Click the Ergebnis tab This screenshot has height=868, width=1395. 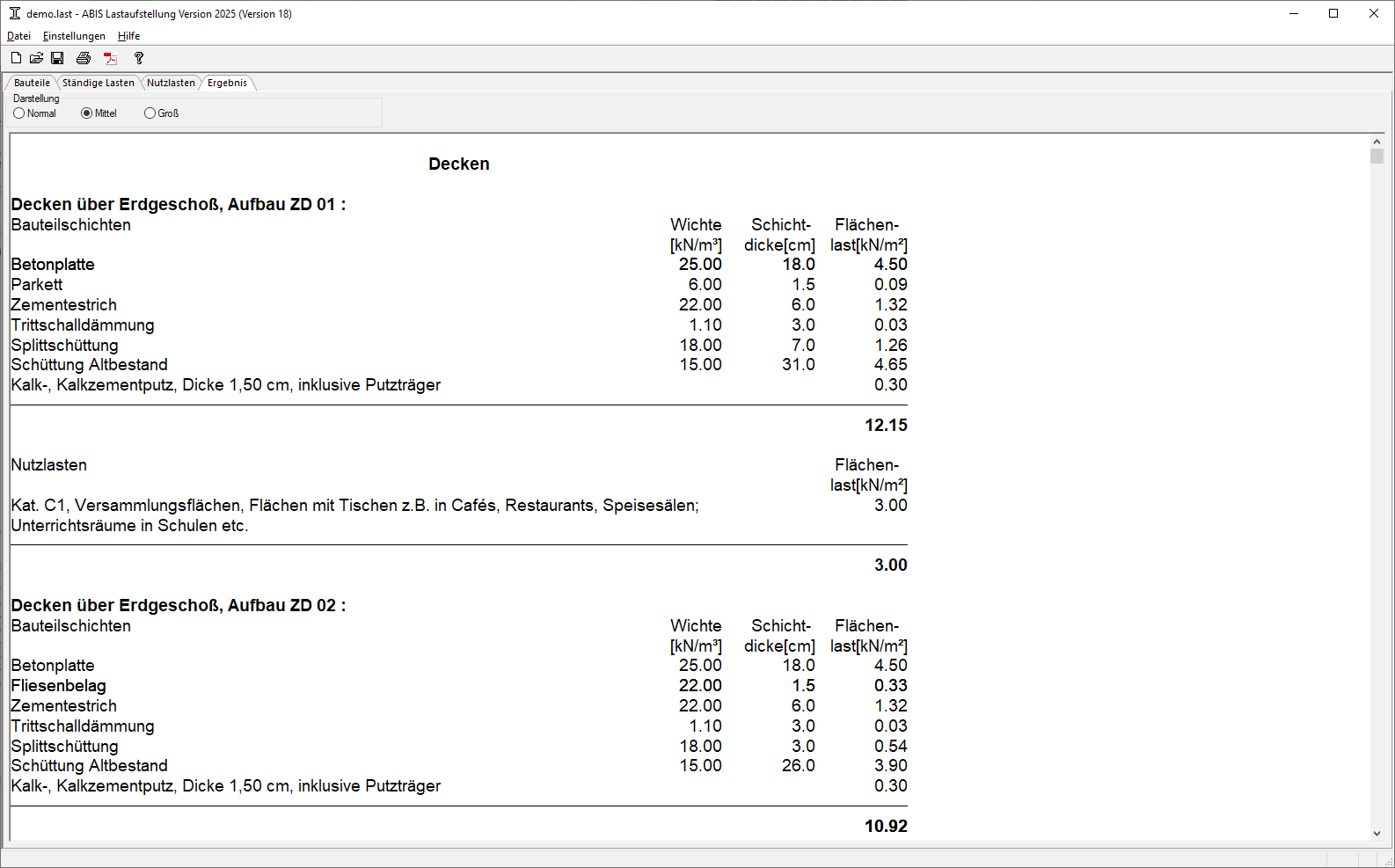pos(227,83)
